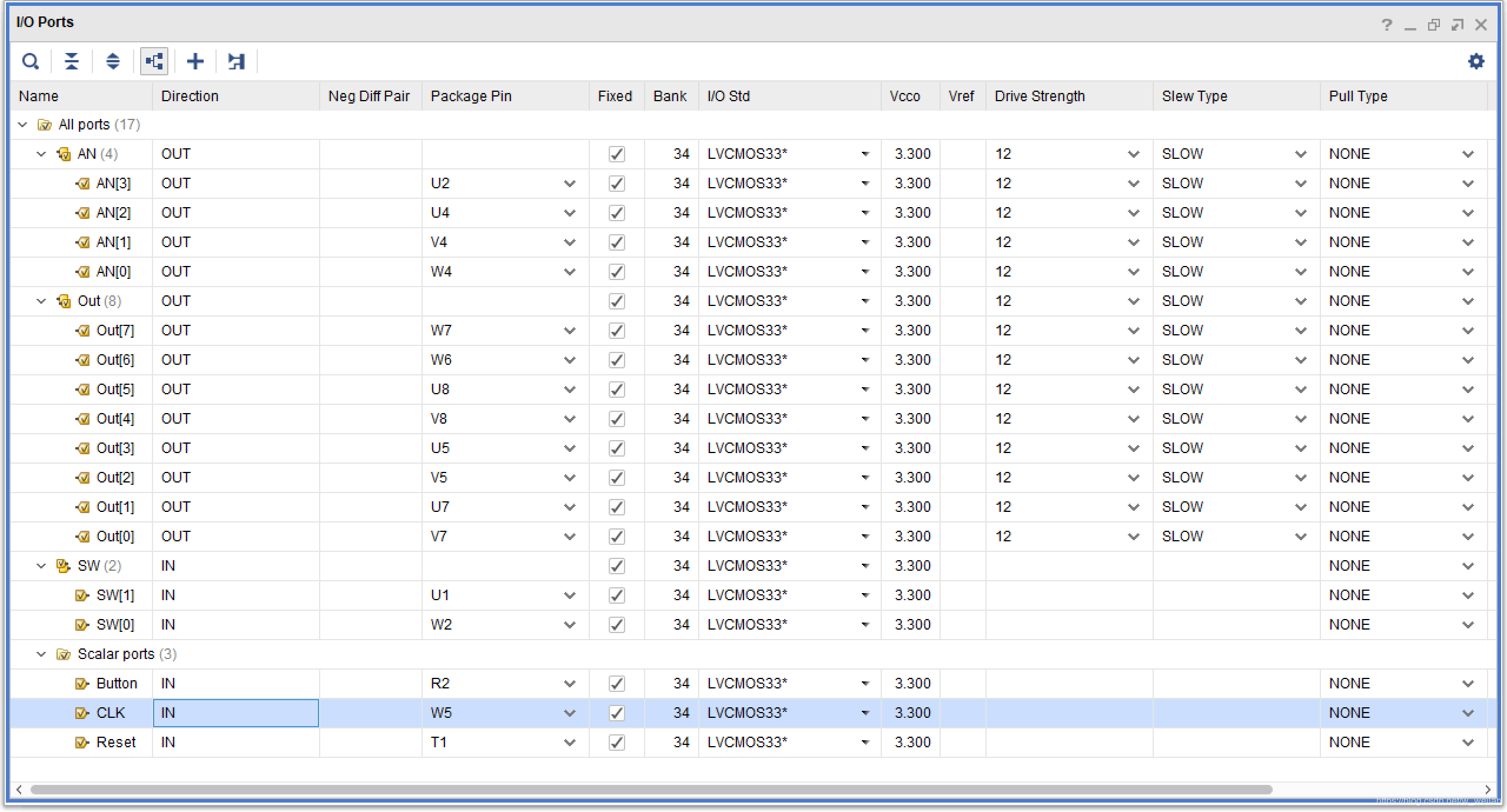The width and height of the screenshot is (1507, 812).
Task: Select the SW[1] port row
Action: tap(115, 595)
